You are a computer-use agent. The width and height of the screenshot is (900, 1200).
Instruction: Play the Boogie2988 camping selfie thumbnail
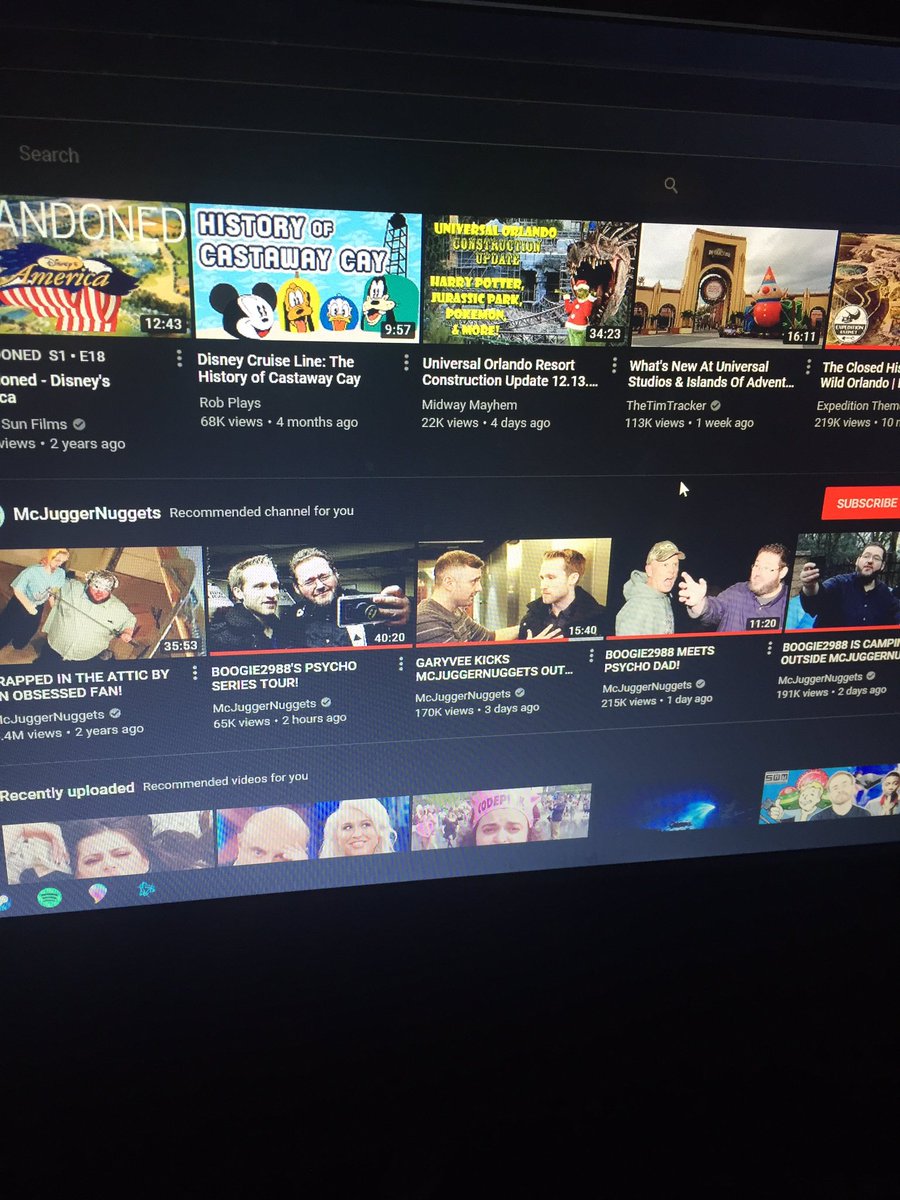tap(843, 580)
